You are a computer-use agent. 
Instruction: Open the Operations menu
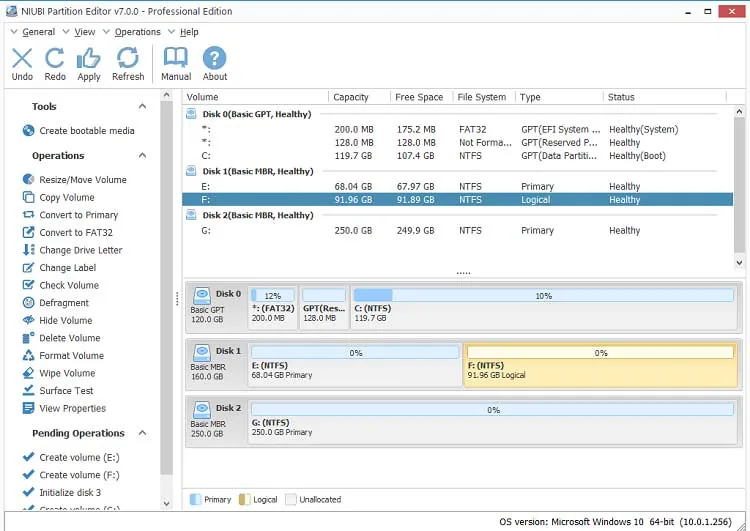pos(137,32)
